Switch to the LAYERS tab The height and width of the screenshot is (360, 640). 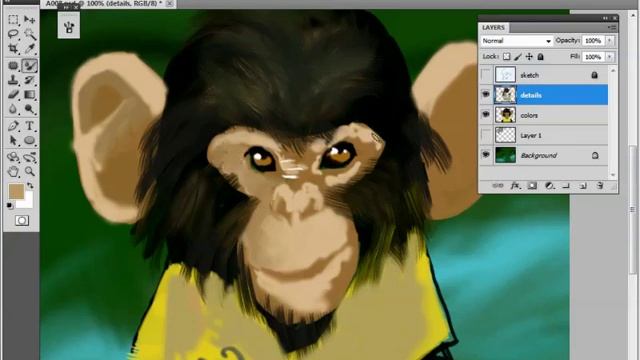[493, 27]
